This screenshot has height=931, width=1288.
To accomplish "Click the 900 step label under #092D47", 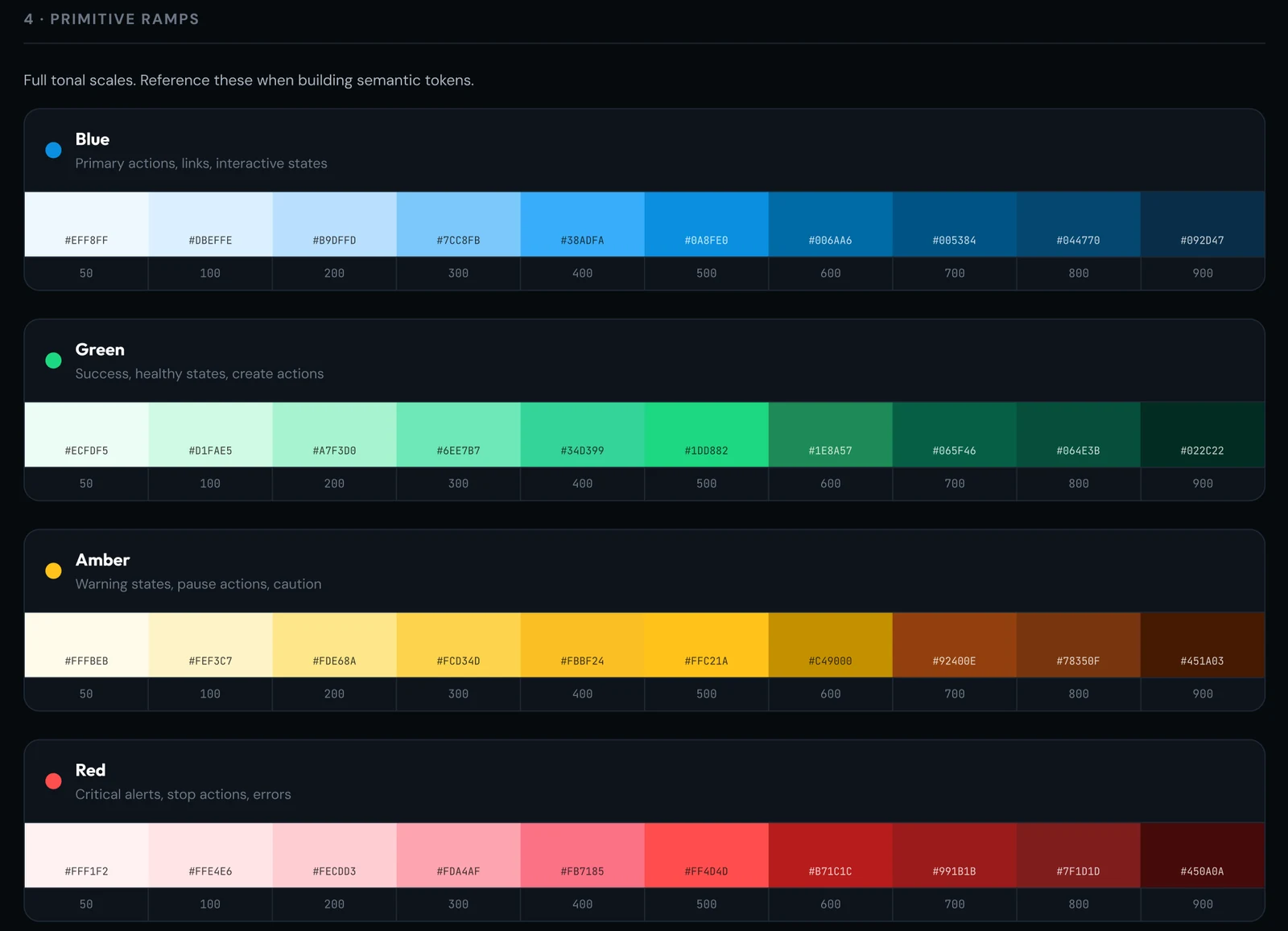I will click(1203, 274).
